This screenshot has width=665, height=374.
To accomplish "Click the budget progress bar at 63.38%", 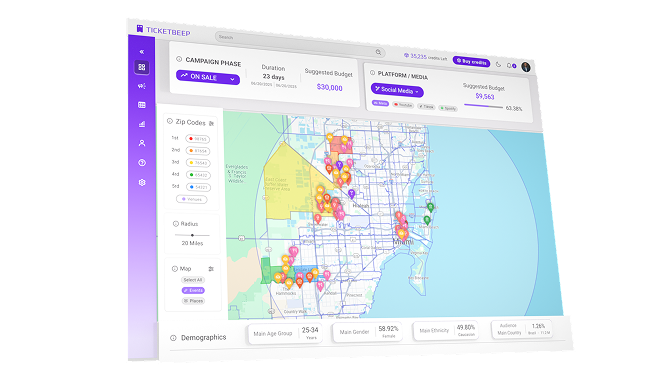I will pyautogui.click(x=483, y=106).
